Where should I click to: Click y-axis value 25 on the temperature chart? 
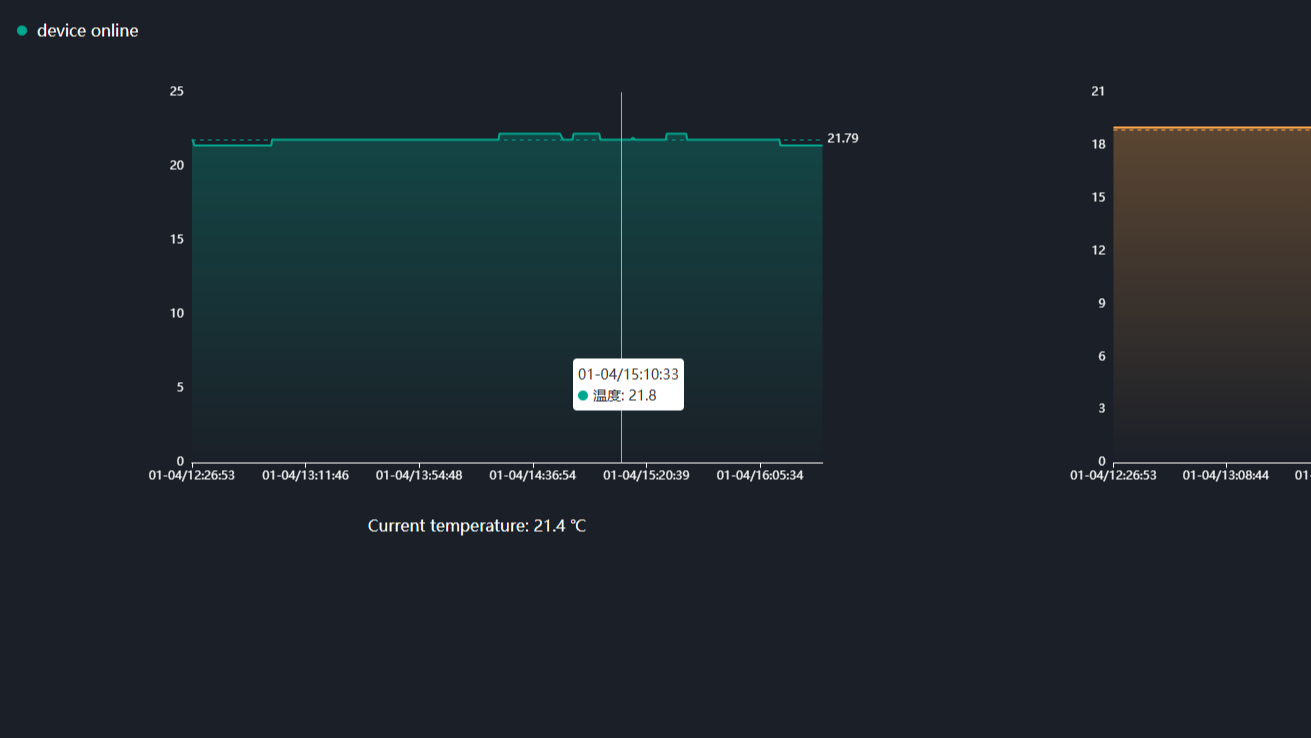[x=177, y=91]
